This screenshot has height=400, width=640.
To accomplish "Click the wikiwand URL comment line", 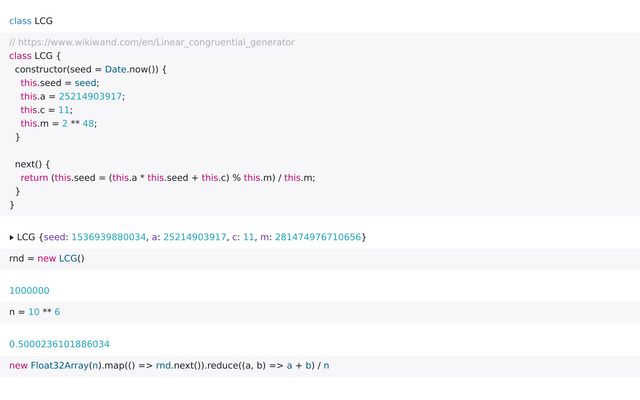I will (x=152, y=42).
